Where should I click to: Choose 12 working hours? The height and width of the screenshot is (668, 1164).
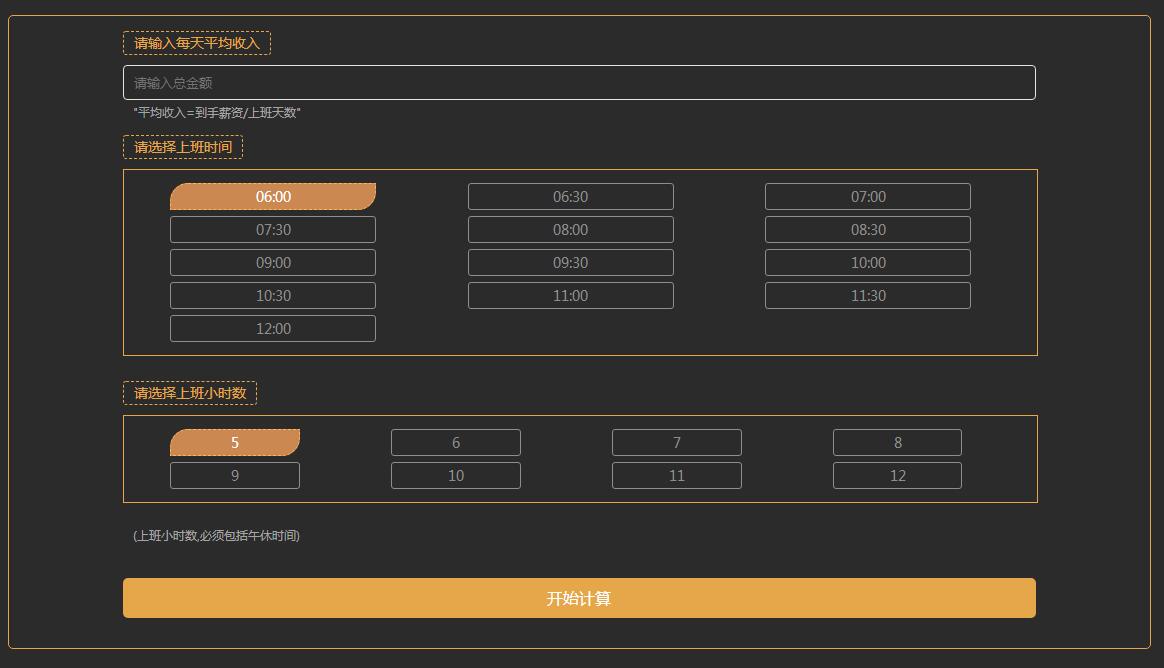pos(897,476)
